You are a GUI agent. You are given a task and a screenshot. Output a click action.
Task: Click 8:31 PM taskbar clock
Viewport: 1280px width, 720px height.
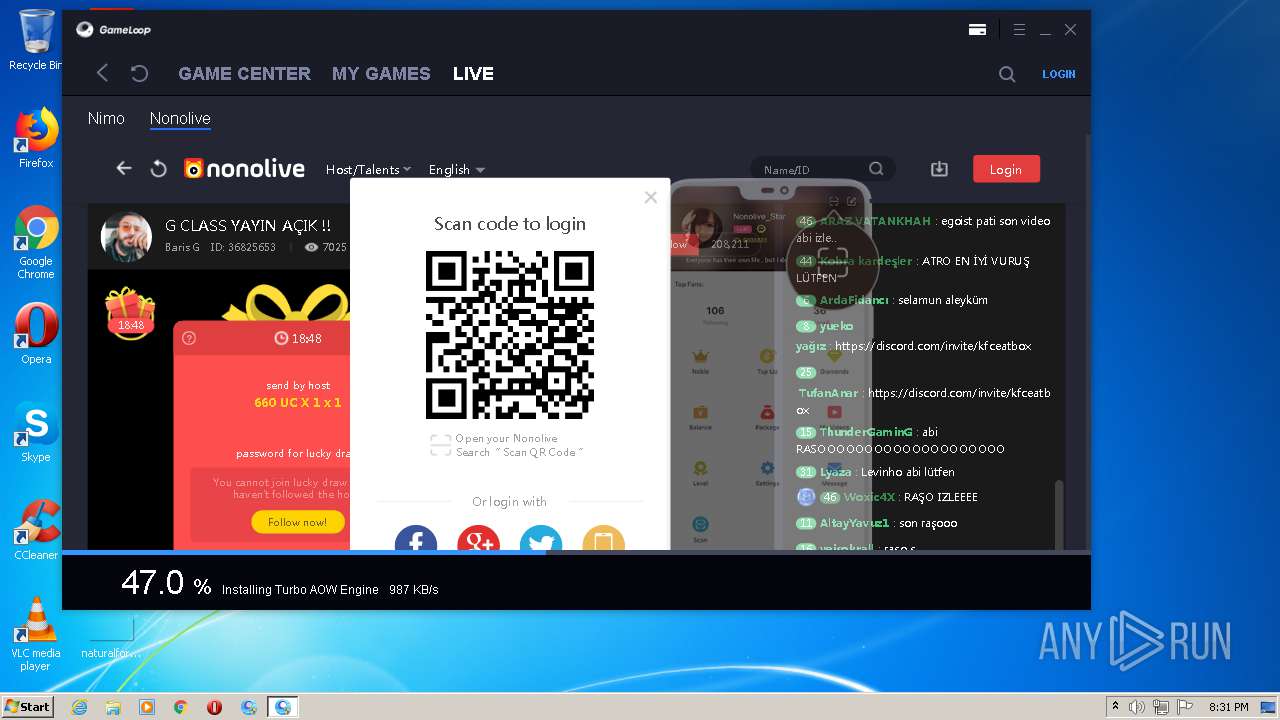tap(1229, 707)
